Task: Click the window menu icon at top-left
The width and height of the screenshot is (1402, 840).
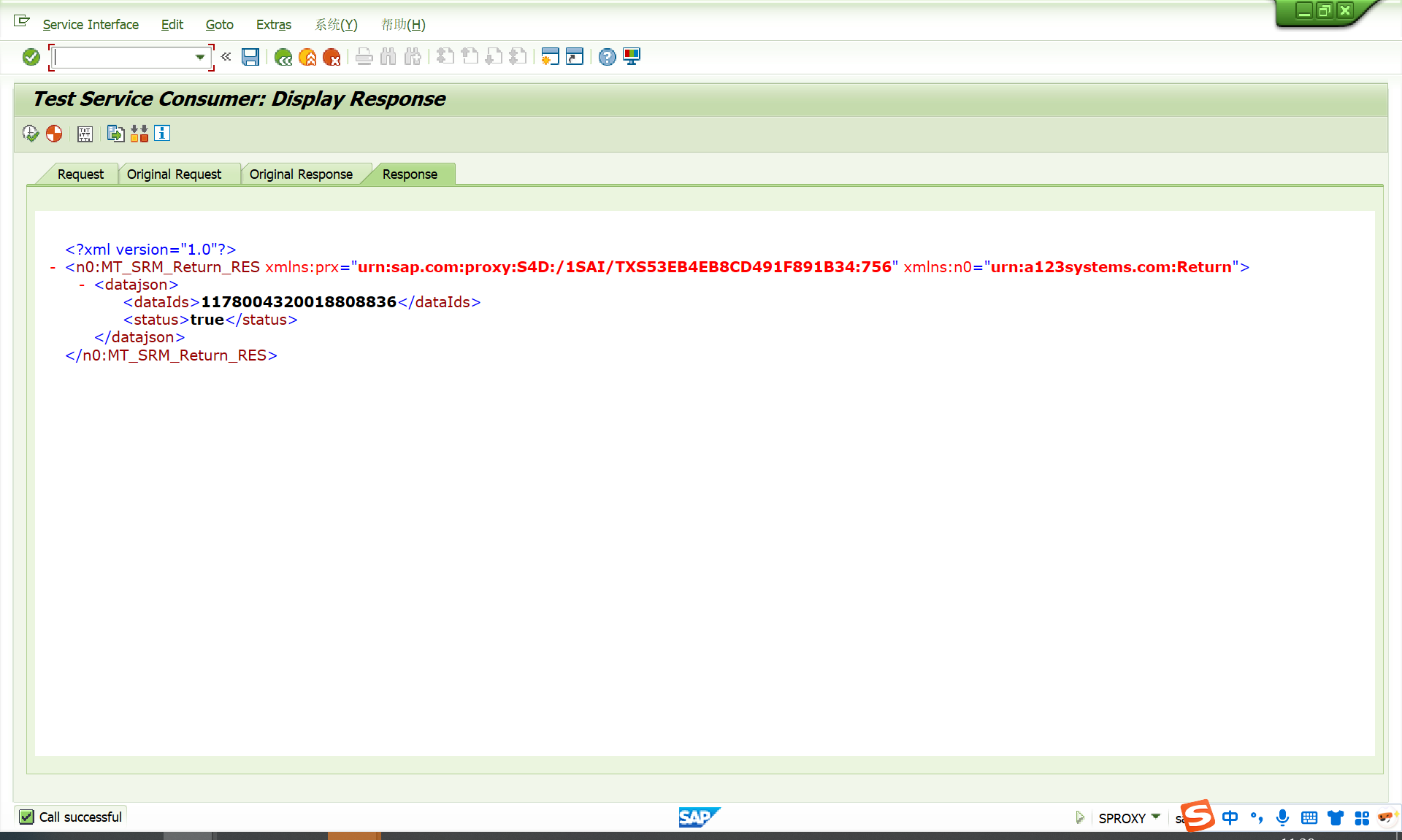Action: click(x=22, y=21)
